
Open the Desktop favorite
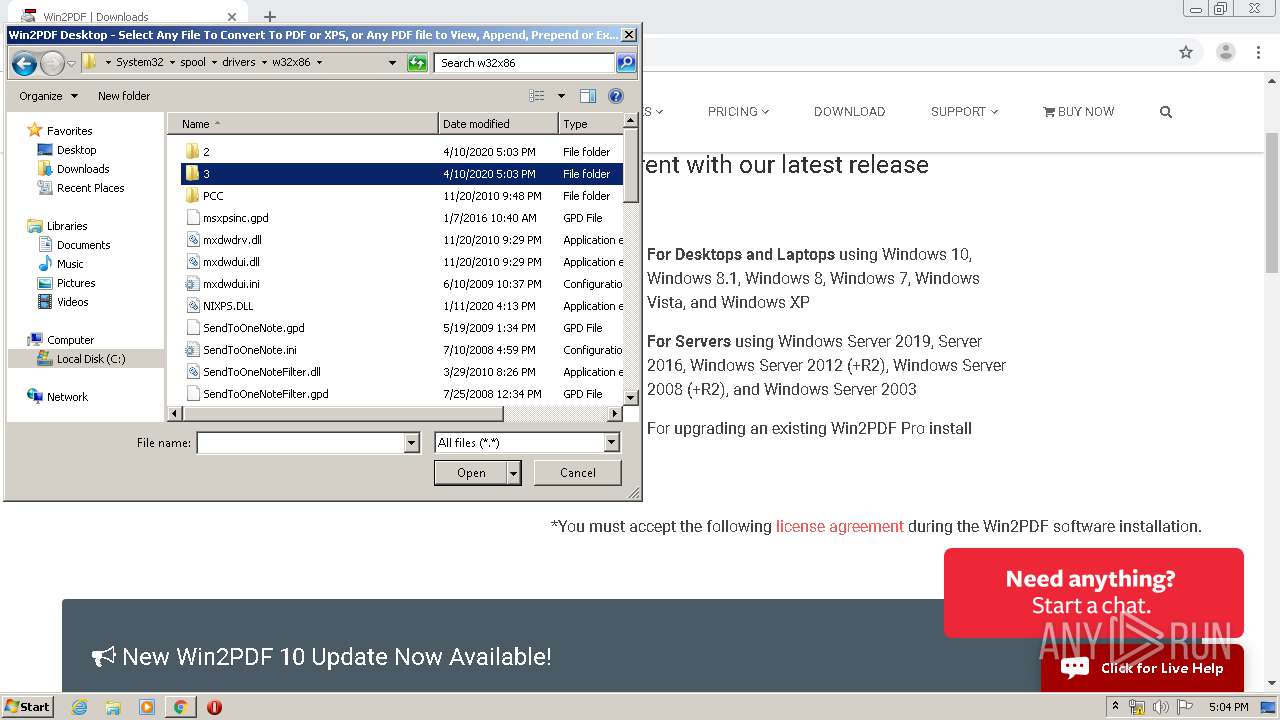[x=76, y=150]
